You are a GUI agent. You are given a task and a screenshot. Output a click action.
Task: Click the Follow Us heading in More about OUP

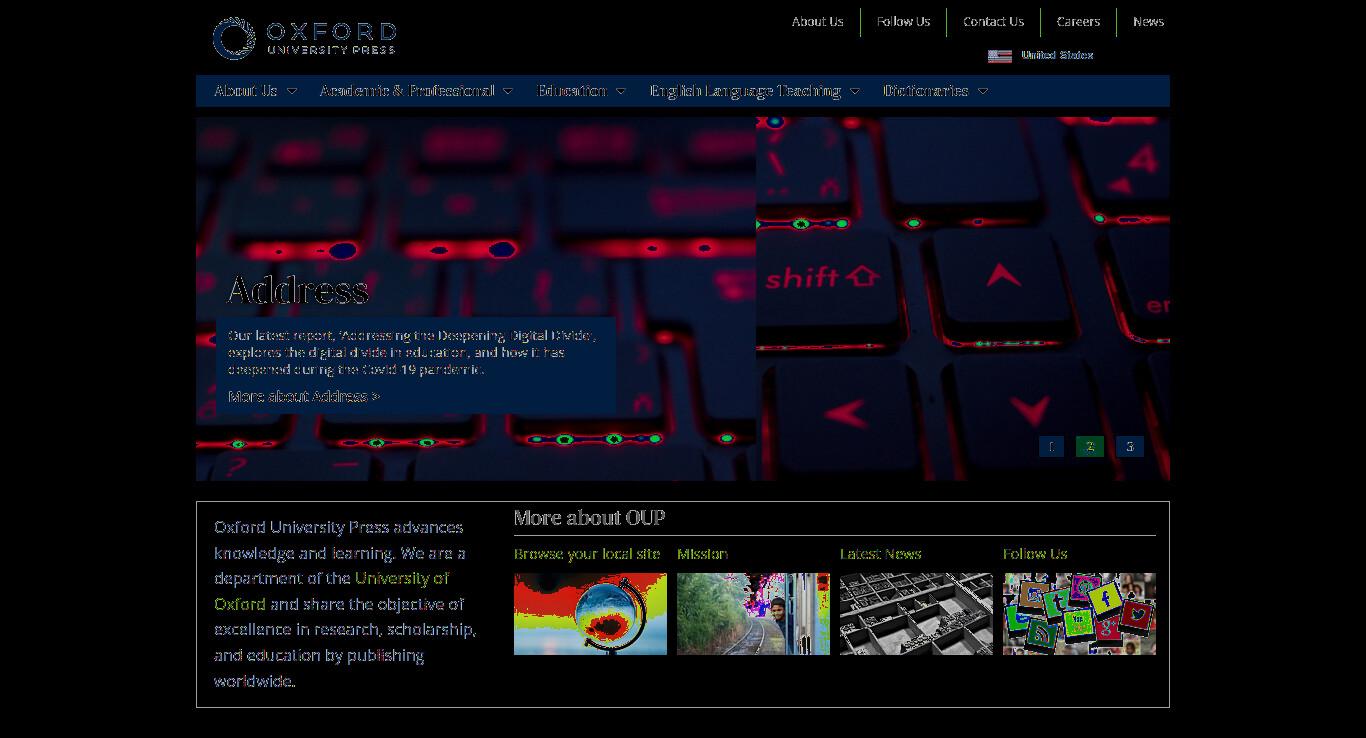tap(1035, 554)
